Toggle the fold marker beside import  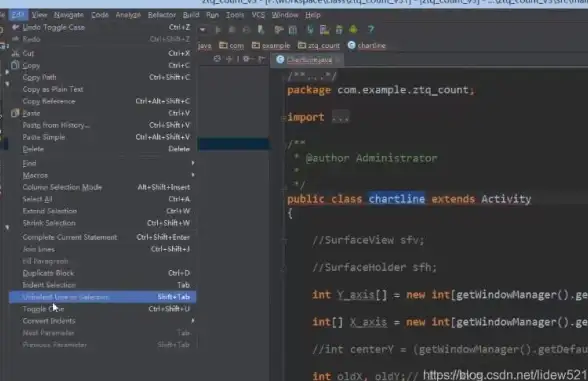coord(284,118)
